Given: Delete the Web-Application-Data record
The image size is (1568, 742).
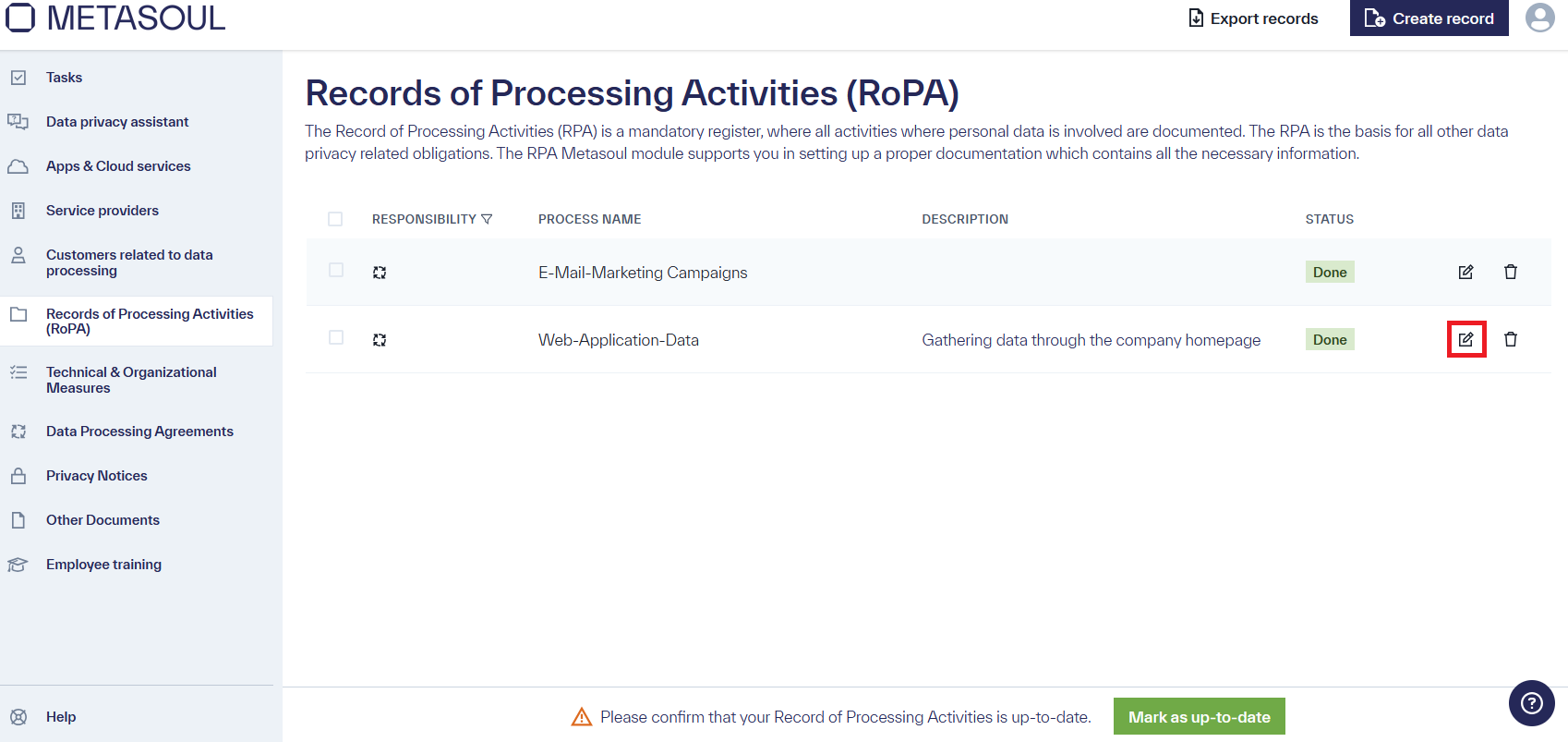Looking at the screenshot, I should pyautogui.click(x=1512, y=339).
